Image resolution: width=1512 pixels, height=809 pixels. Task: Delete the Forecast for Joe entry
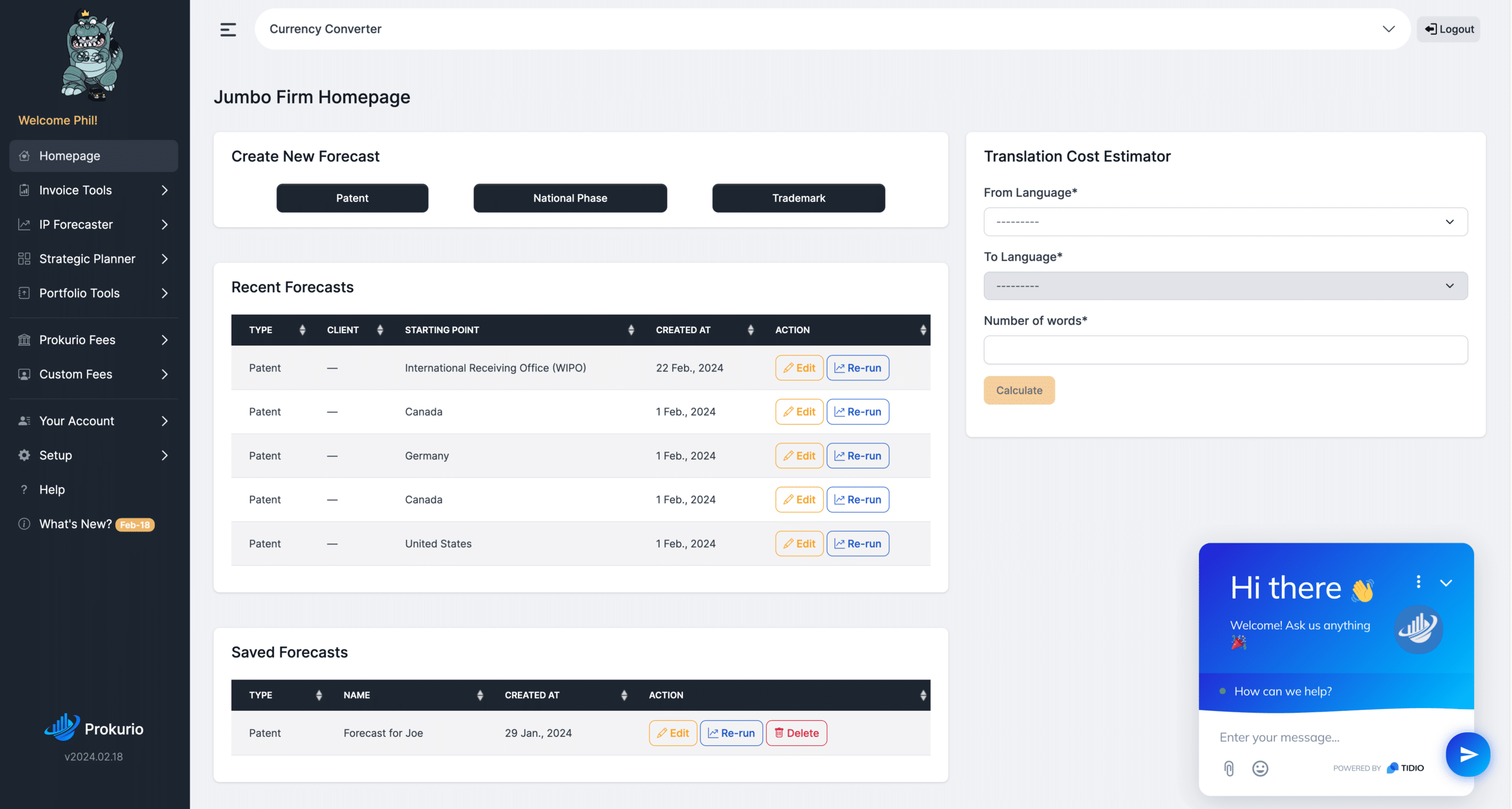click(796, 733)
